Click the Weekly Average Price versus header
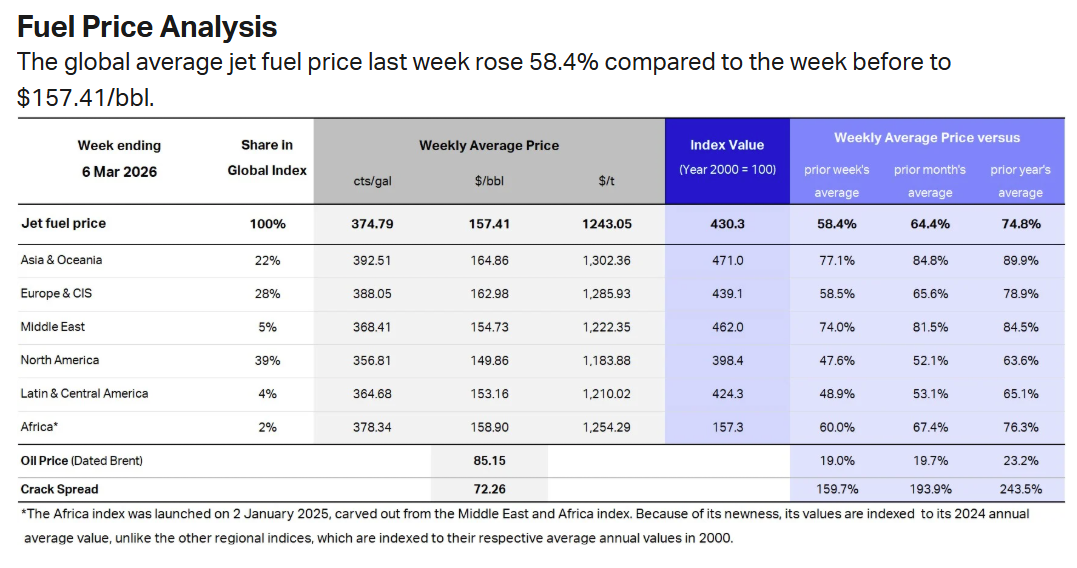Screen dimensions: 1077x568 coord(927,138)
